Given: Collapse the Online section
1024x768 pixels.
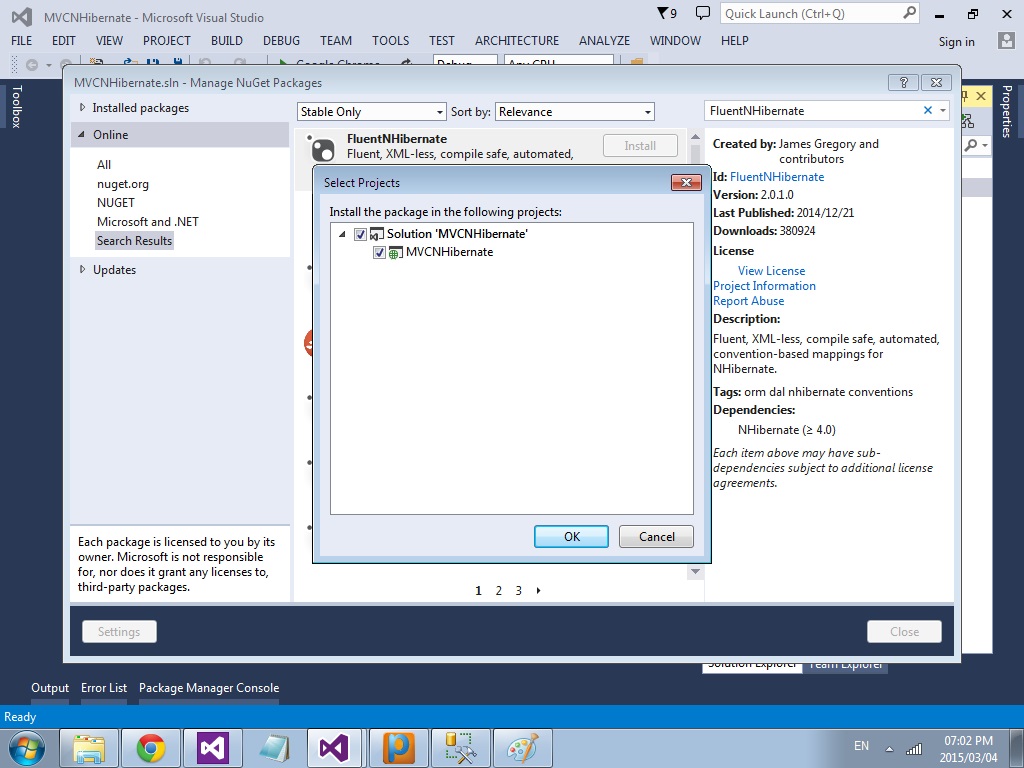Looking at the screenshot, I should [x=82, y=134].
